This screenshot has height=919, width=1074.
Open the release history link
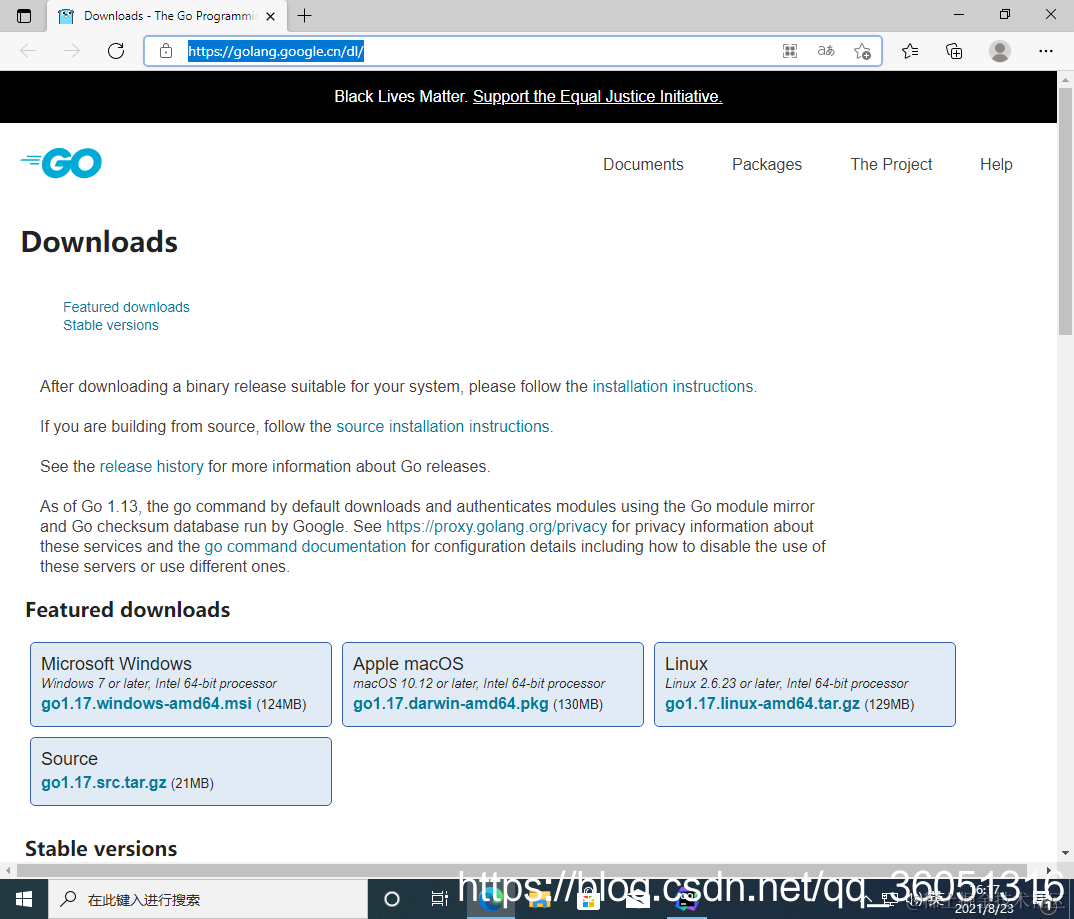[x=151, y=466]
